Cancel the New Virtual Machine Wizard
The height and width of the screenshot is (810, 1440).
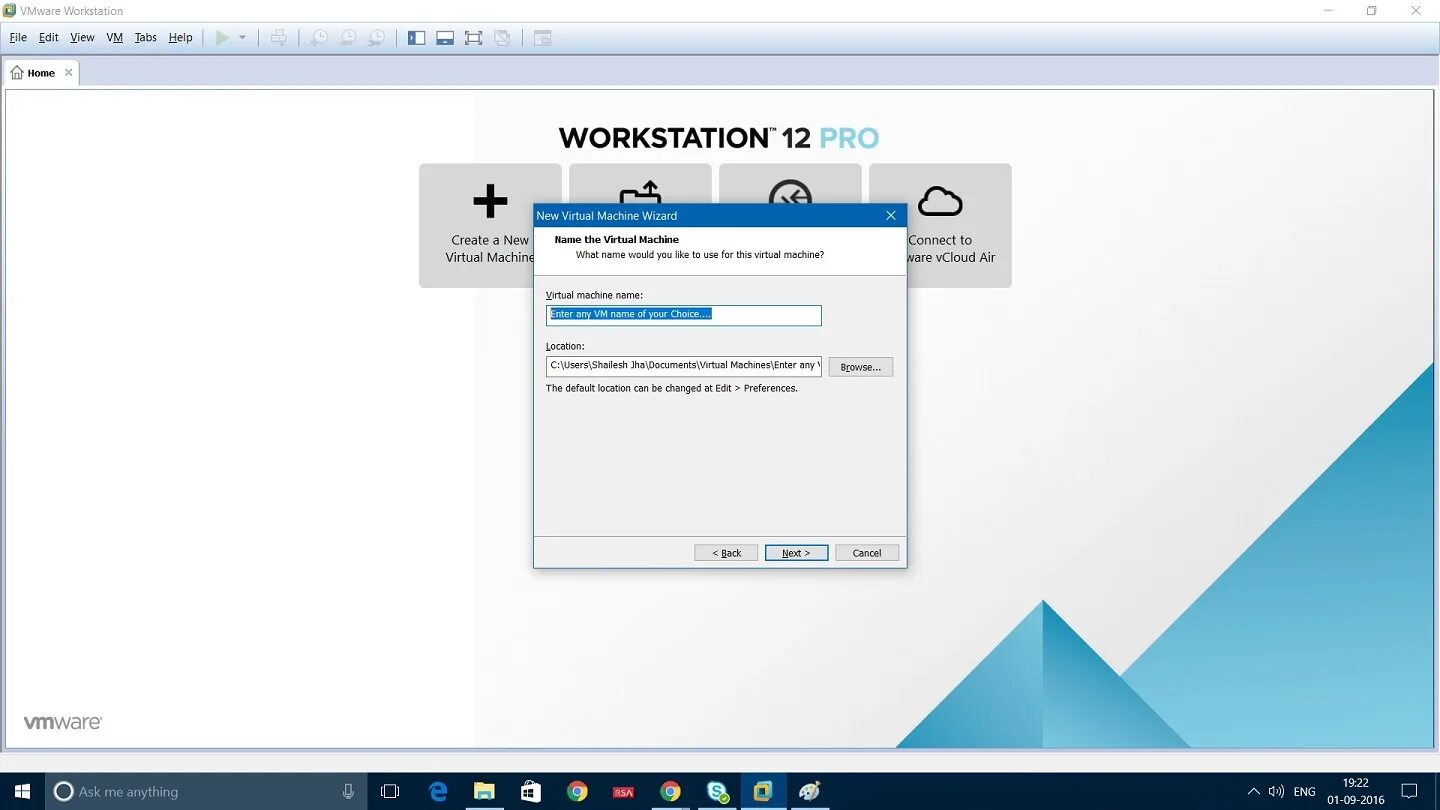pos(867,553)
